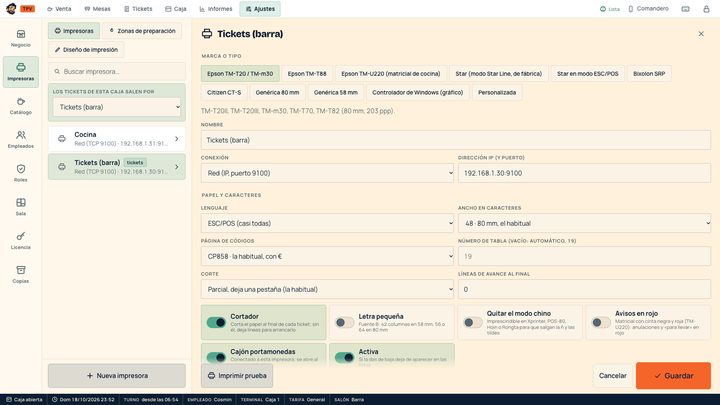Switch to Diseño de impresión subtab
The height and width of the screenshot is (405, 720).
(x=86, y=50)
